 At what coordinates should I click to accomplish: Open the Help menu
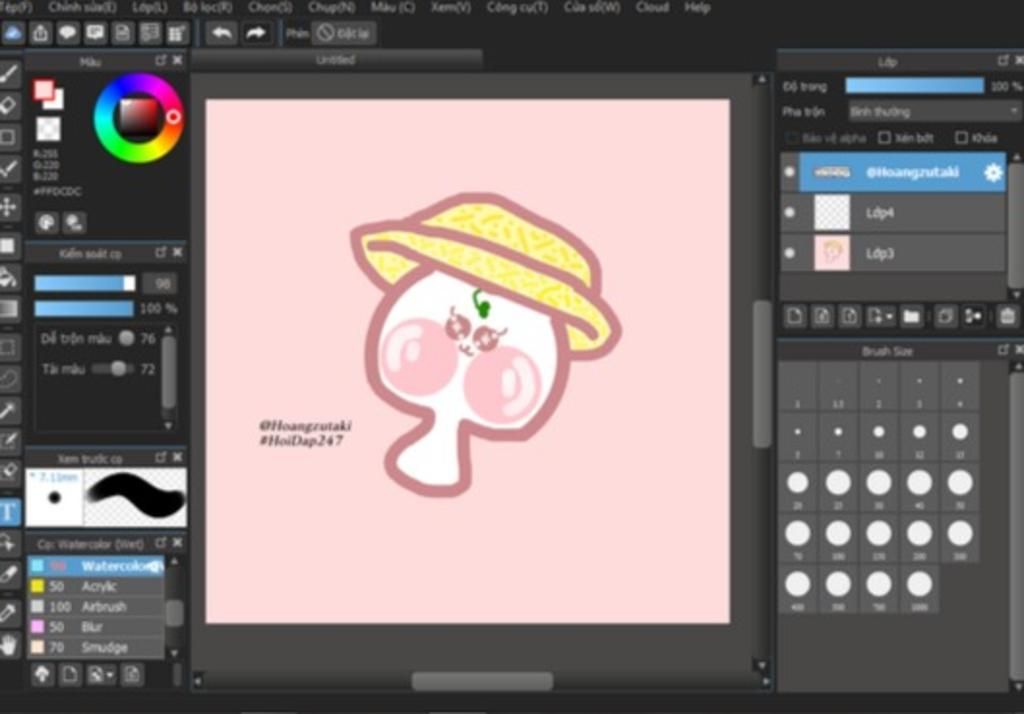(x=697, y=7)
